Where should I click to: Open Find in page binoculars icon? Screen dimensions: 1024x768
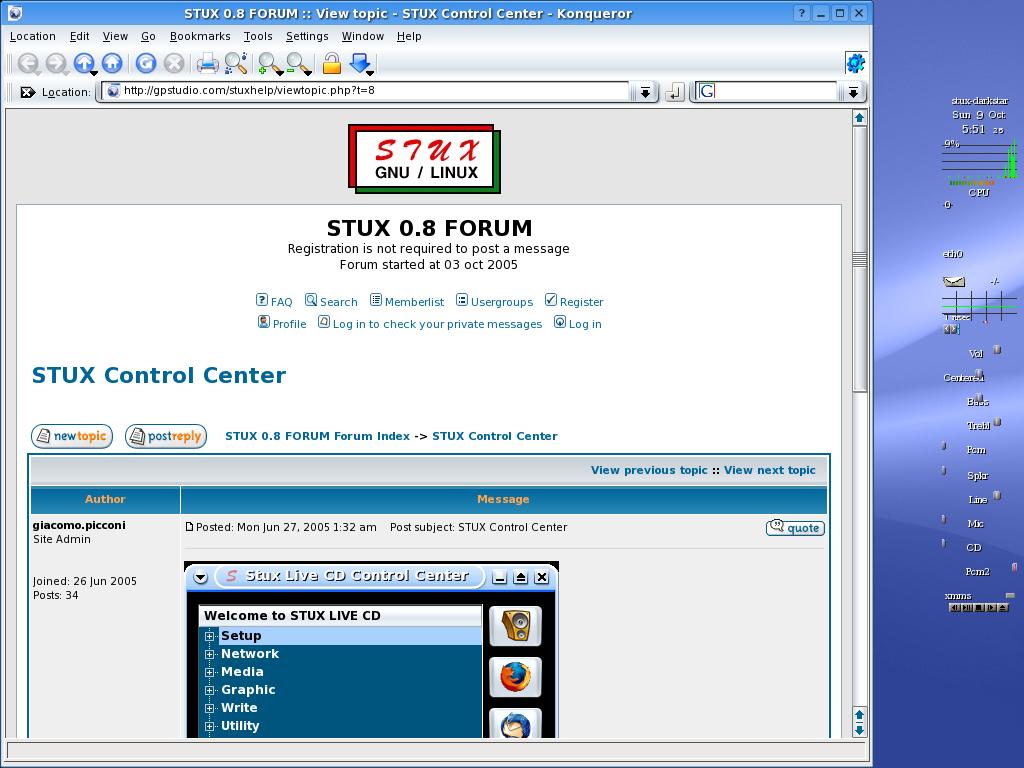(236, 63)
